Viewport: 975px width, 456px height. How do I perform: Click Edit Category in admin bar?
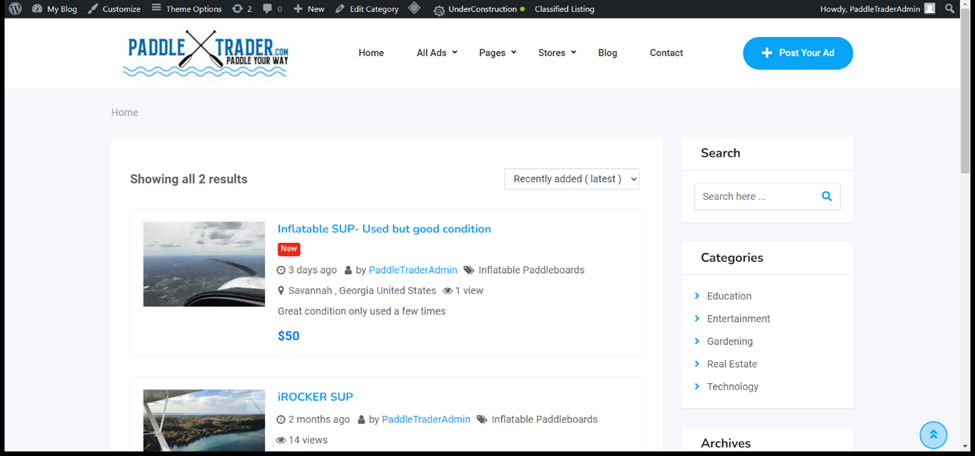tap(367, 9)
